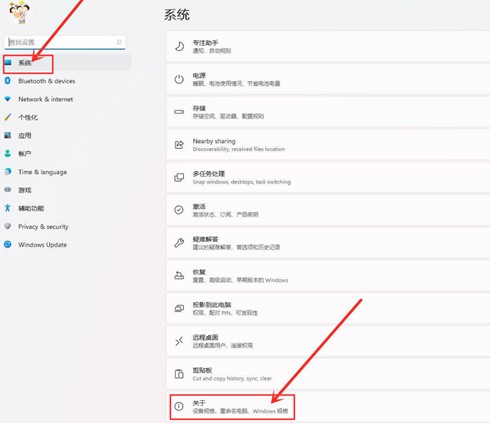Open Windows Update in the sidebar
The image size is (490, 423).
(42, 245)
